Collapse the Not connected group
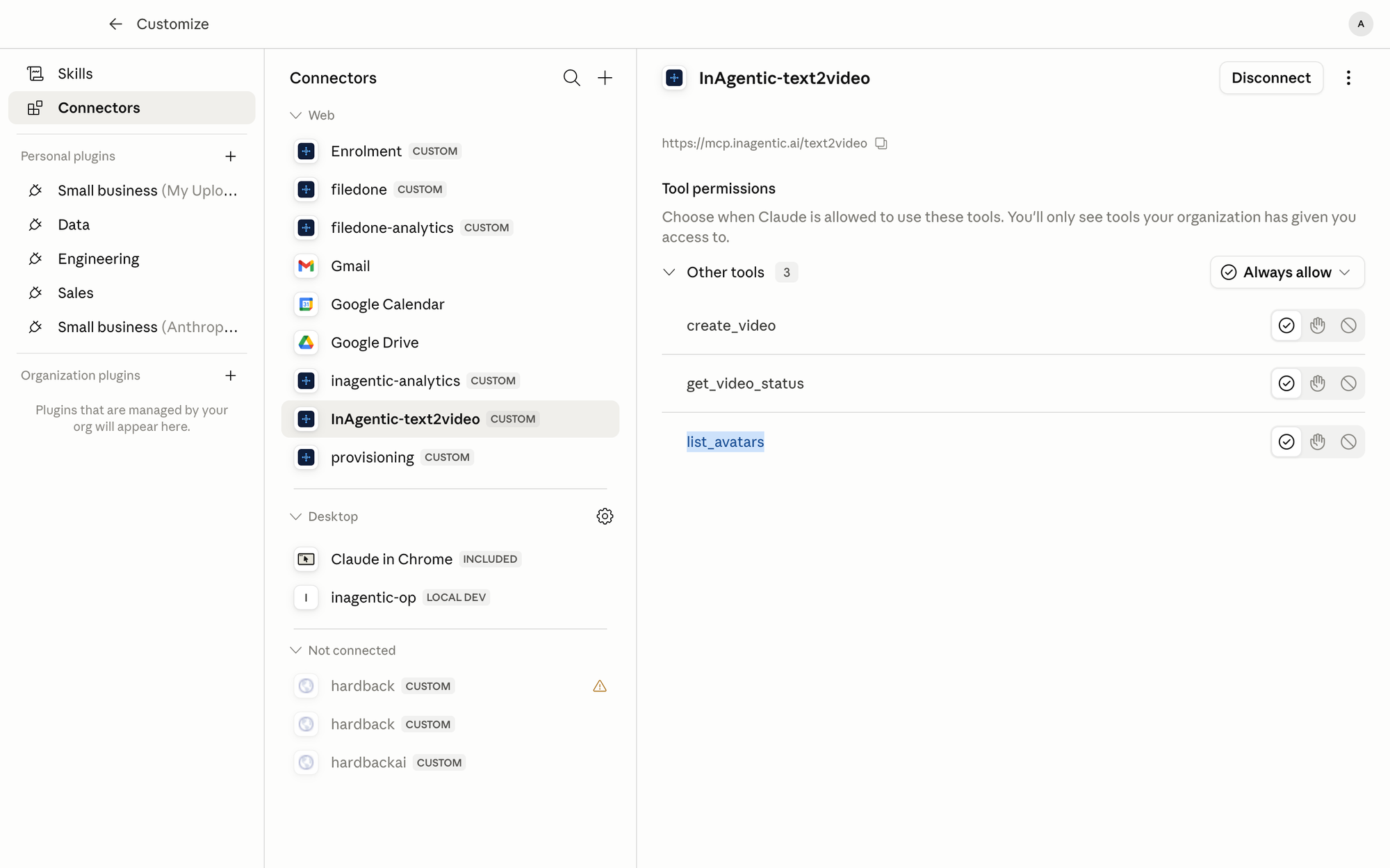The height and width of the screenshot is (868, 1390). coord(295,650)
